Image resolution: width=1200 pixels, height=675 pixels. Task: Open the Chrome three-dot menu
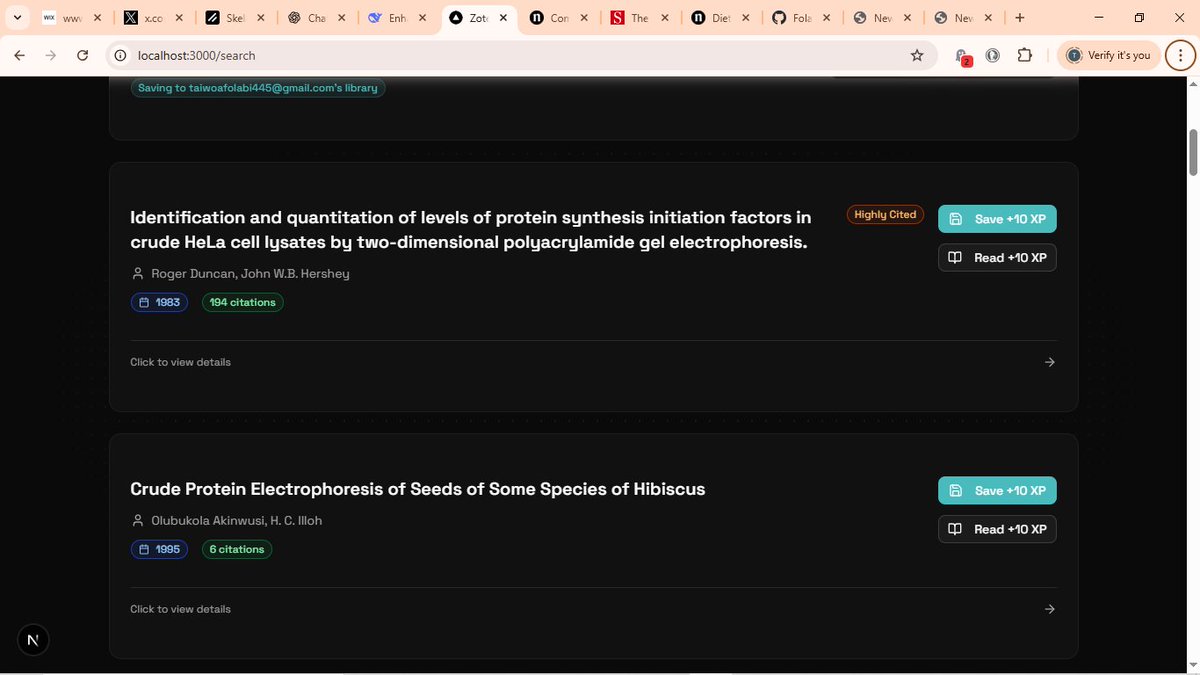pyautogui.click(x=1179, y=55)
